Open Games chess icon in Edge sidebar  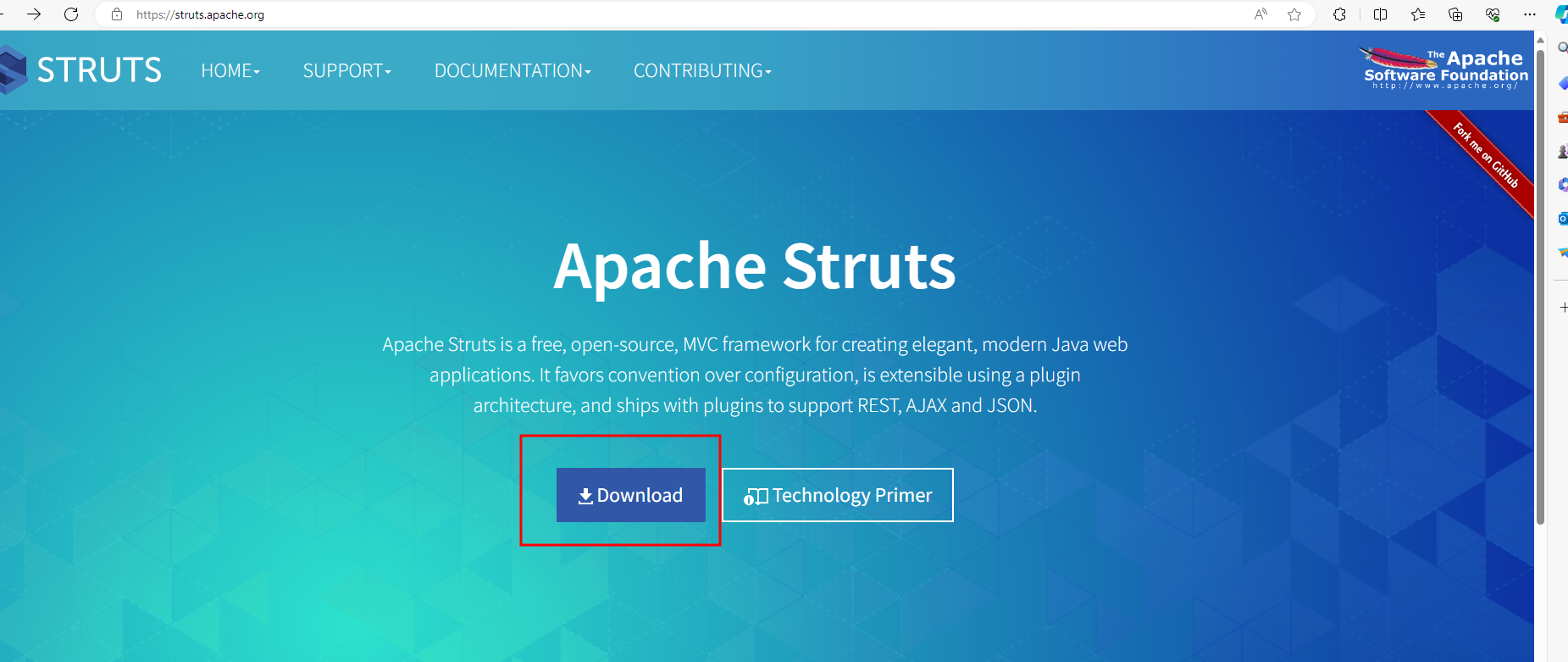pos(1561,151)
